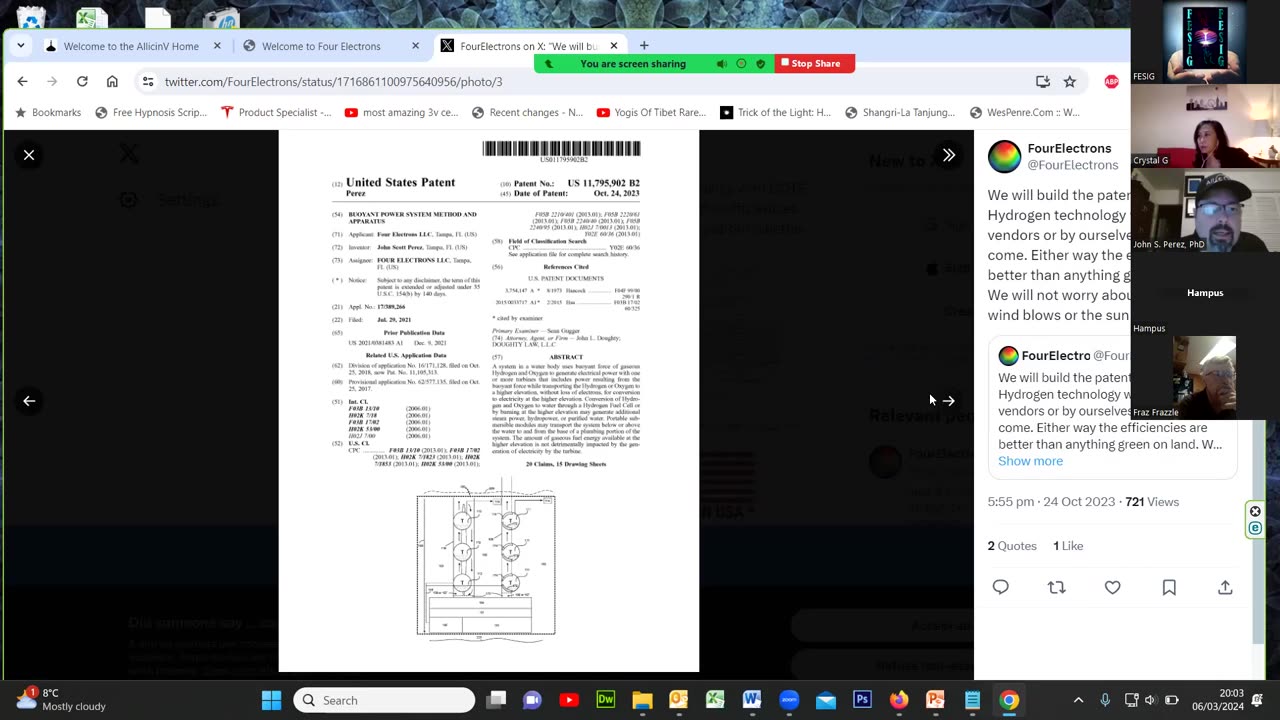Open WesPenre.Com bookmark
This screenshot has height=720, width=1280.
click(x=1023, y=113)
